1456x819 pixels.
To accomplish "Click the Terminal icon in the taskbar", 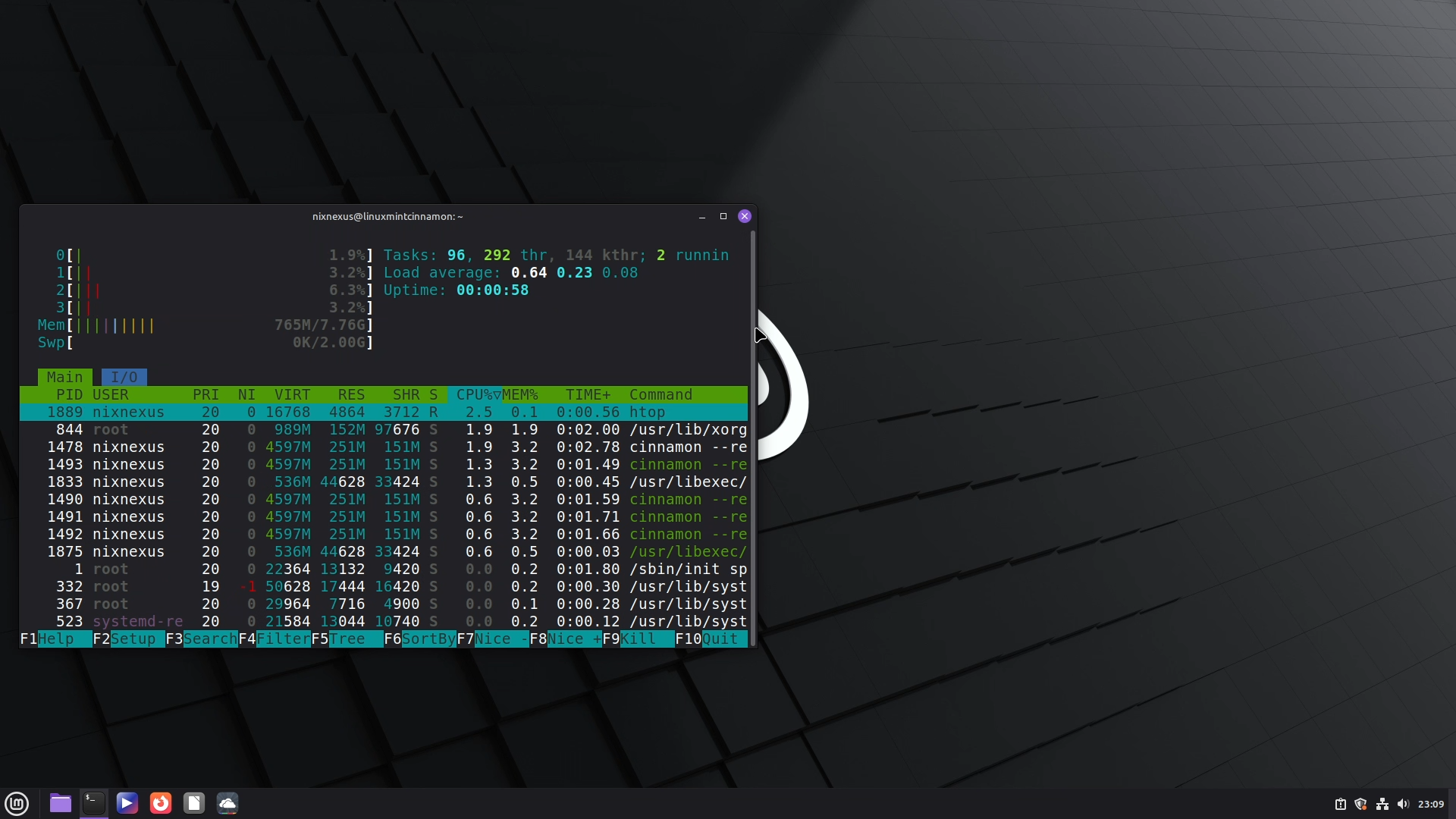I will (x=94, y=803).
